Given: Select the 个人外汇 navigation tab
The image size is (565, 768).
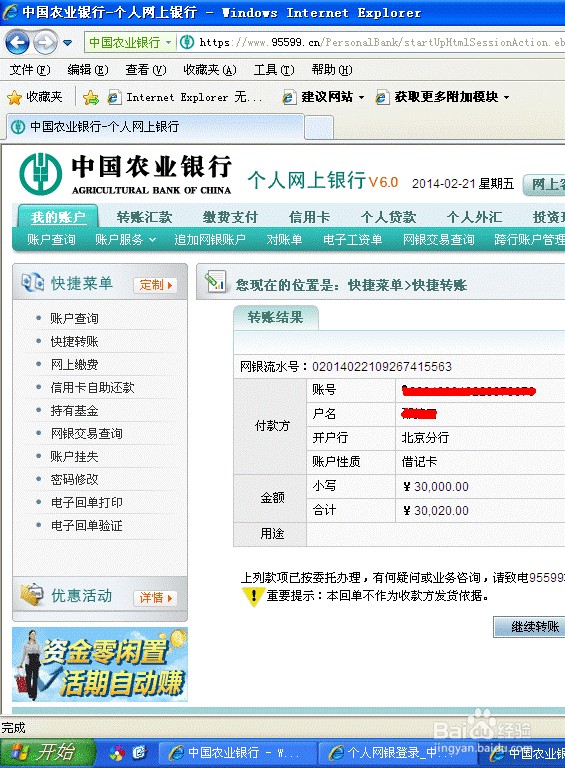Looking at the screenshot, I should [x=474, y=217].
